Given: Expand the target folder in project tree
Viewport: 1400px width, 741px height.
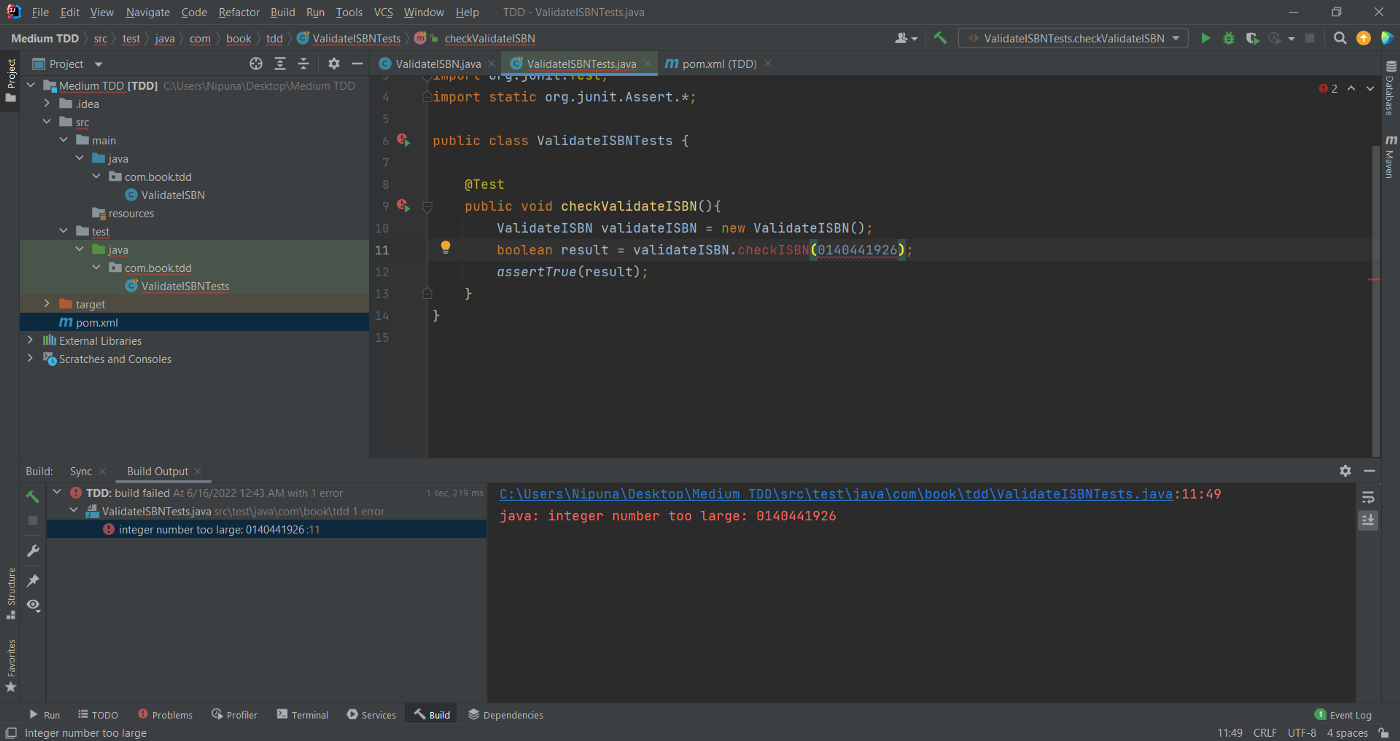Looking at the screenshot, I should (x=47, y=304).
